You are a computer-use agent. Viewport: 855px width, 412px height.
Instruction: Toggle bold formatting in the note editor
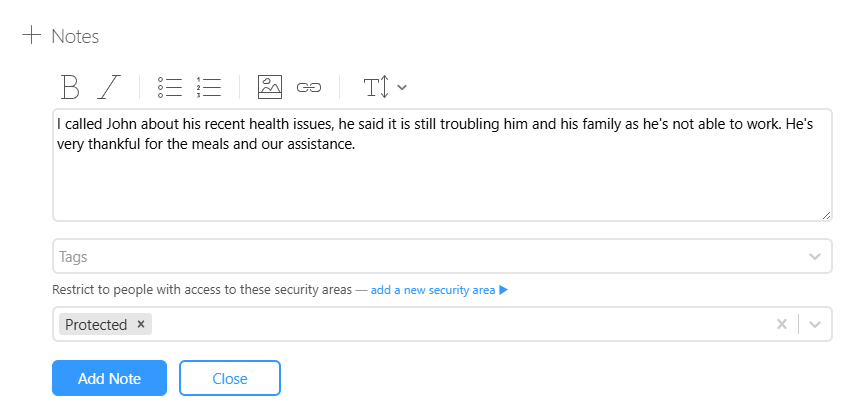pyautogui.click(x=70, y=87)
